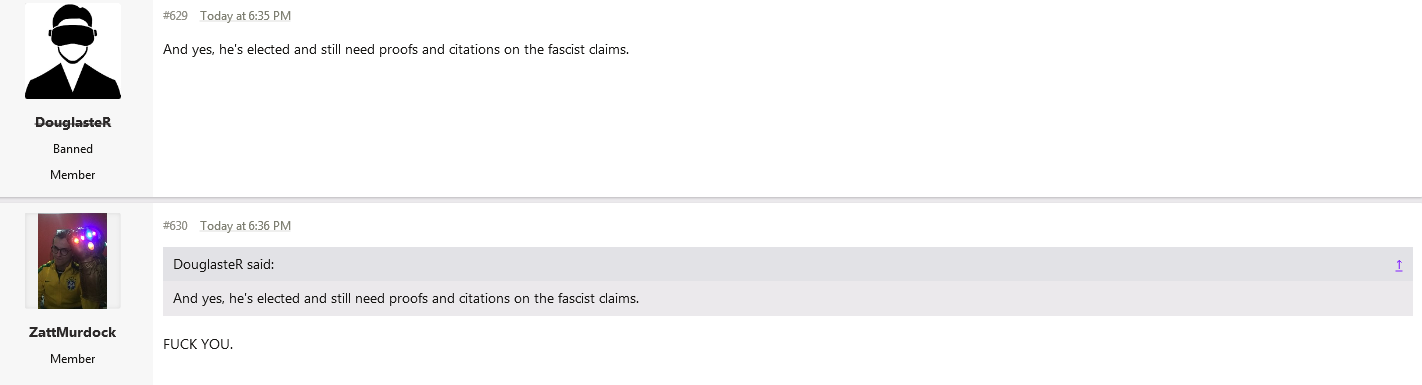Click the Member label under ZattMurdock
This screenshot has width=1422, height=385.
pyautogui.click(x=73, y=359)
